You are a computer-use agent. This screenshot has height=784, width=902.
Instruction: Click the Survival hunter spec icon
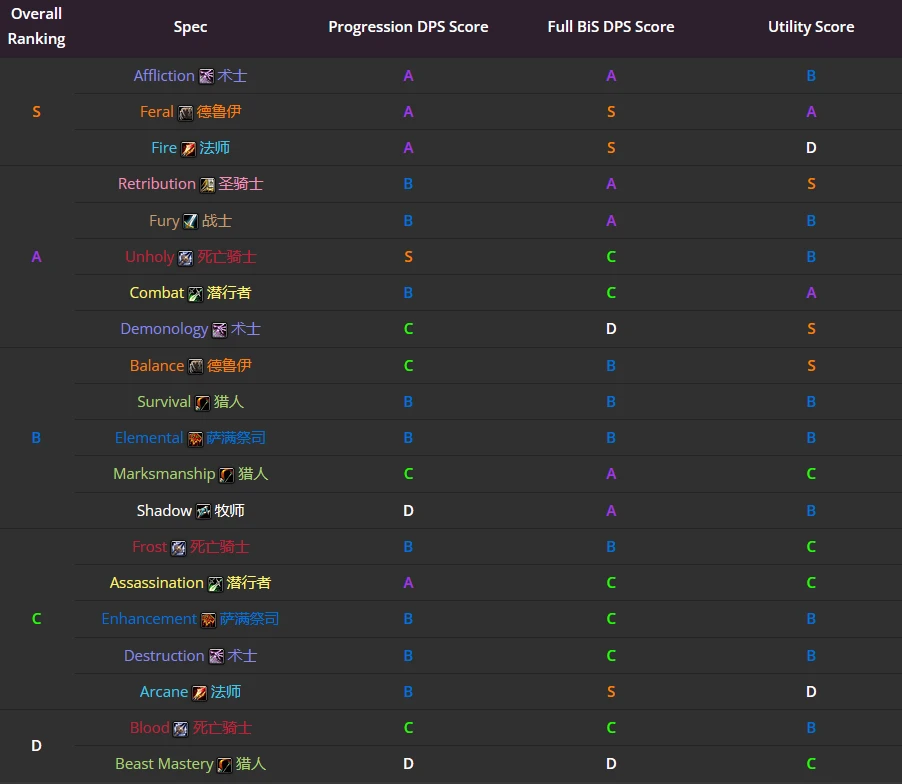coord(202,403)
